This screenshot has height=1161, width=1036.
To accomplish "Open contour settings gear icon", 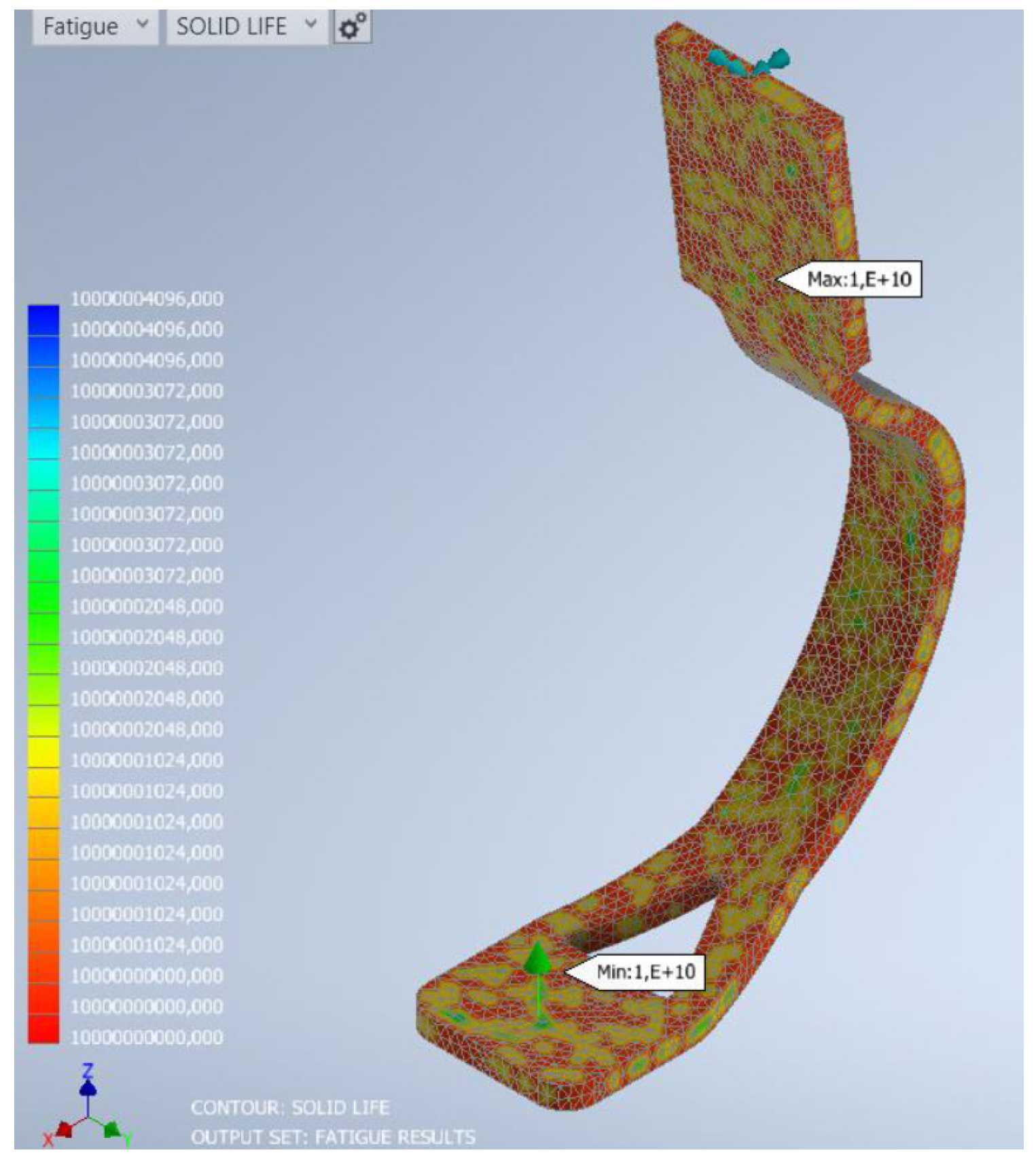I will point(353,28).
